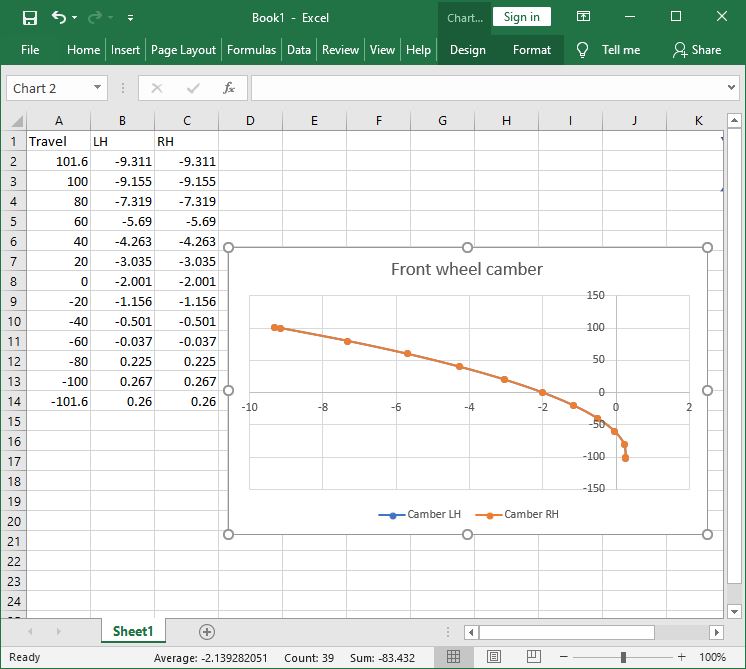
Task: Click the Sign in button
Action: click(521, 17)
